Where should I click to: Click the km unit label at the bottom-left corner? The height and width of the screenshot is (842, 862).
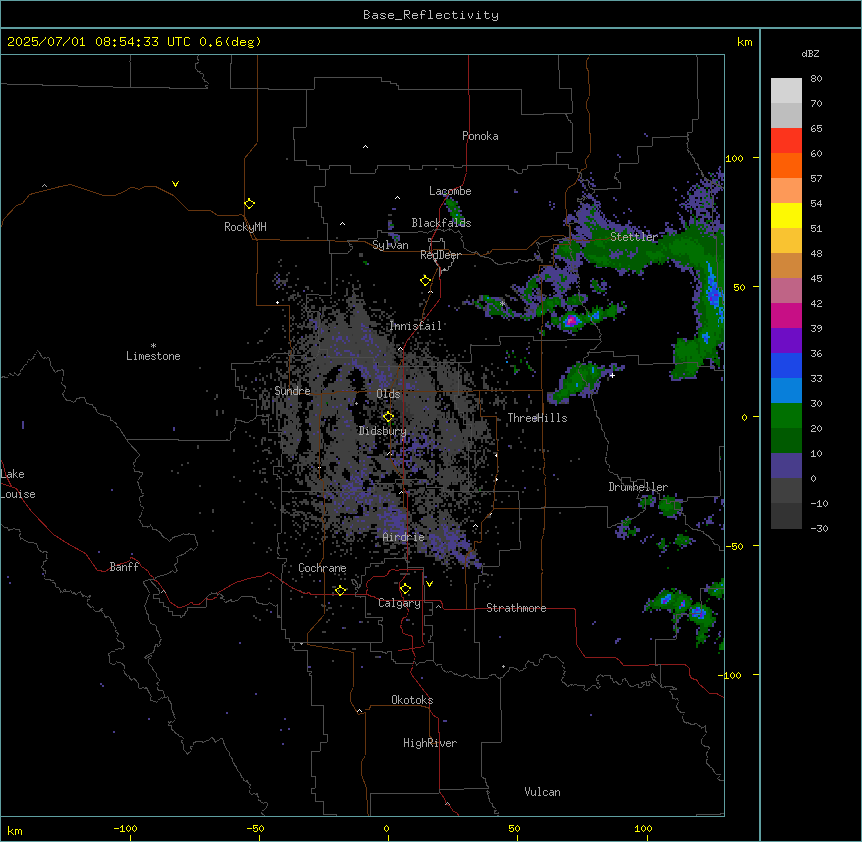coord(15,830)
